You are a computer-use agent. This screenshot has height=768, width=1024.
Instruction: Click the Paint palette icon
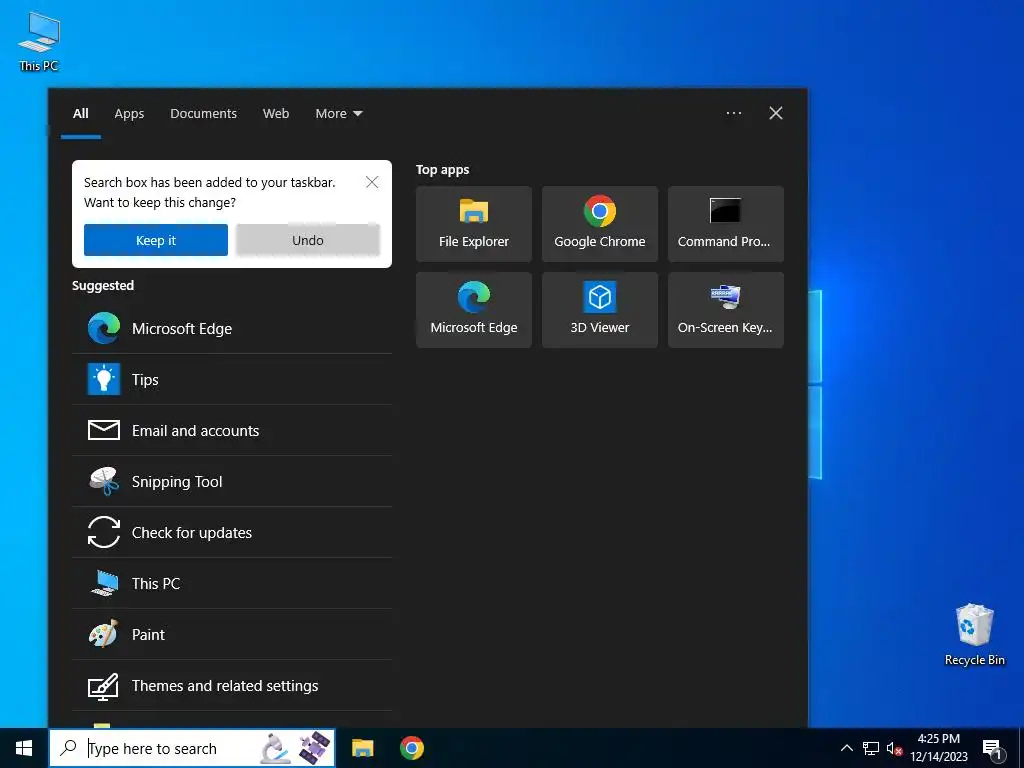click(x=104, y=634)
